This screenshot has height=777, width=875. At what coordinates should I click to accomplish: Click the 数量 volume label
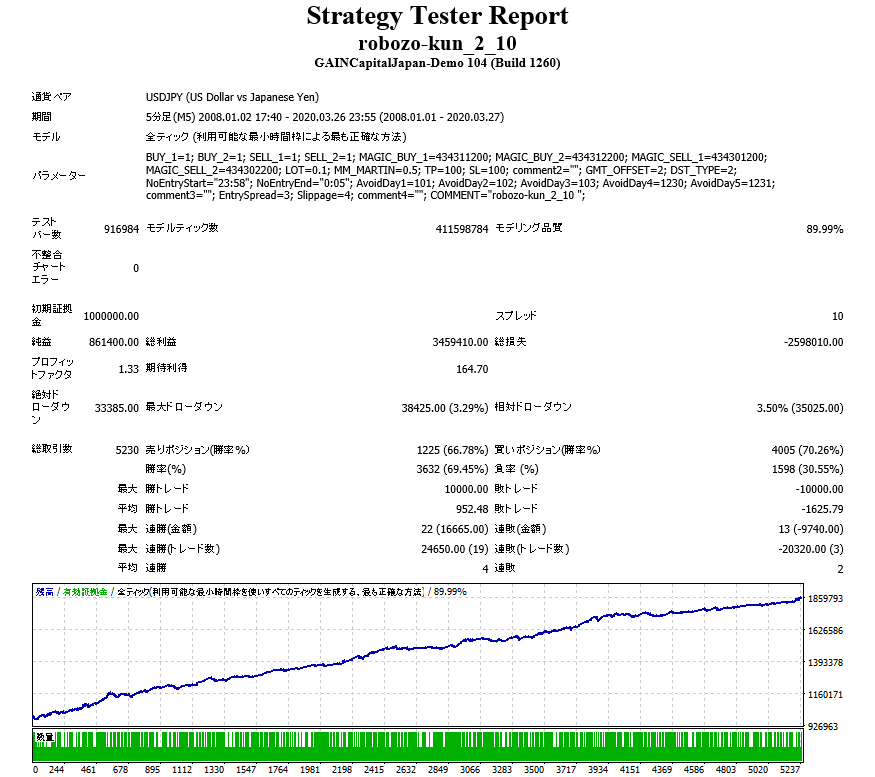tap(44, 737)
